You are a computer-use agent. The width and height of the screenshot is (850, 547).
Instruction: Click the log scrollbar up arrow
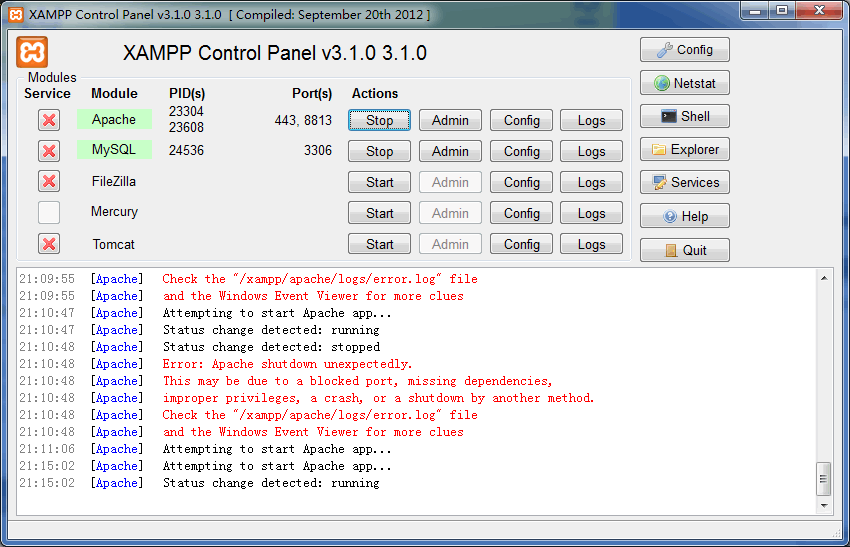[824, 278]
